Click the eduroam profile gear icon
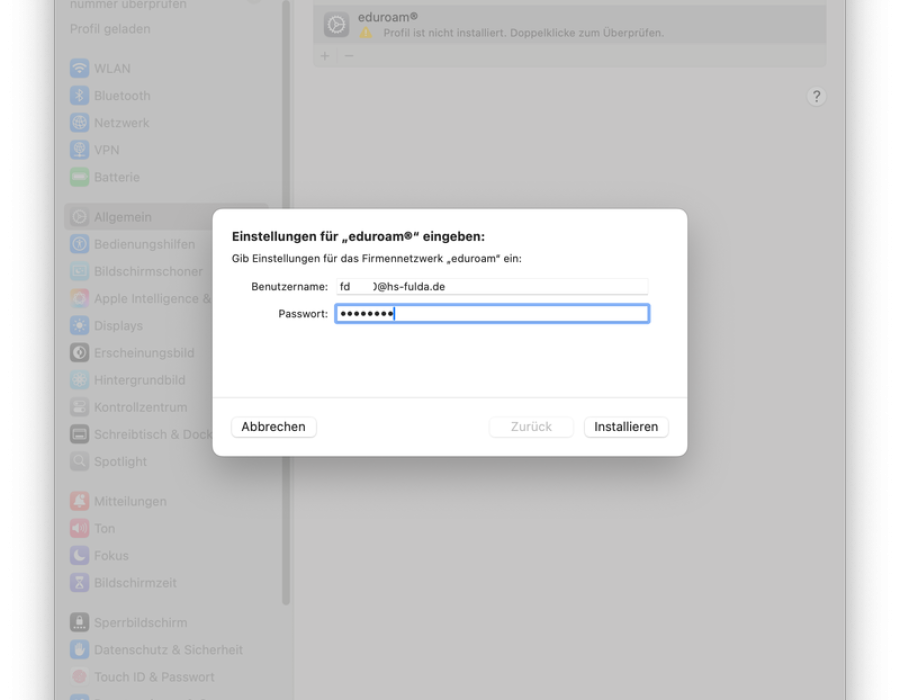 336,25
